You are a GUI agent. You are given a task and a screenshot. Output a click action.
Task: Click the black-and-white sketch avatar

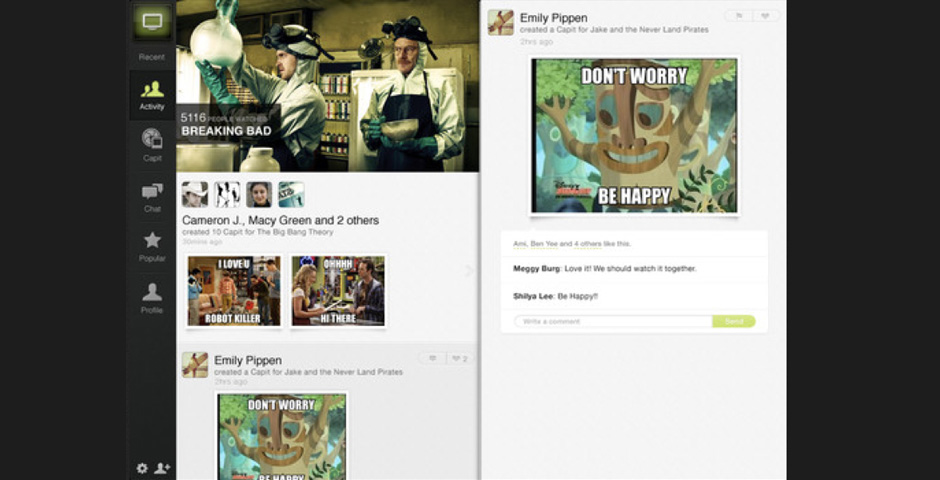[227, 195]
